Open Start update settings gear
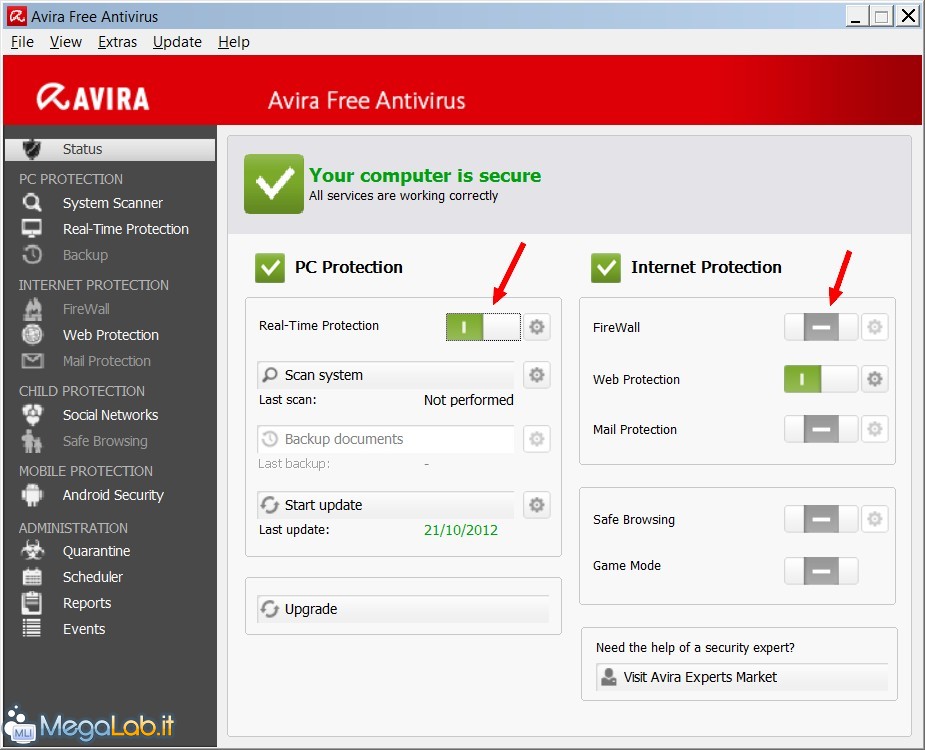Viewport: 925px width, 750px height. point(536,505)
